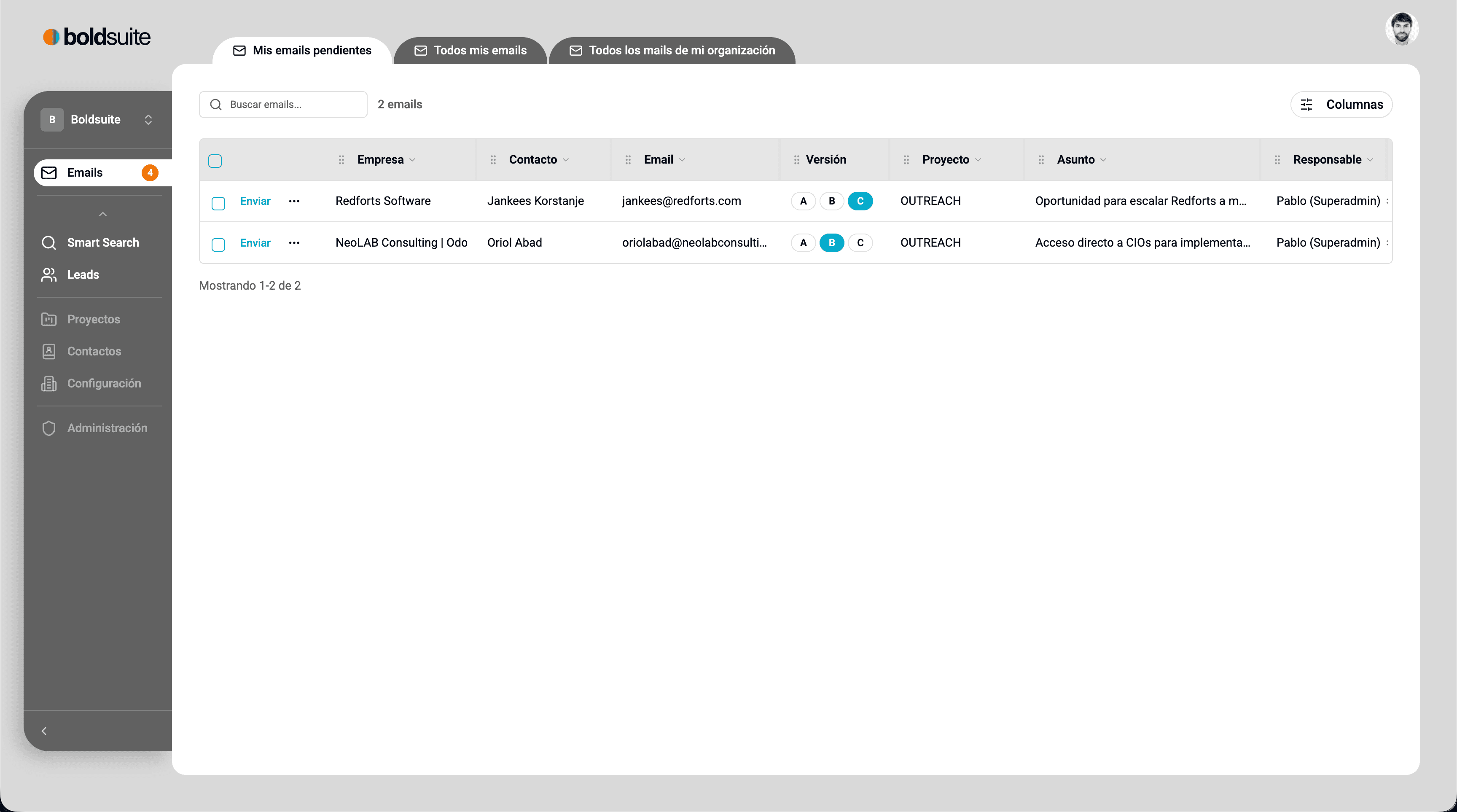1457x812 pixels.
Task: Click the Oriol Abad contact cell
Action: [x=515, y=243]
